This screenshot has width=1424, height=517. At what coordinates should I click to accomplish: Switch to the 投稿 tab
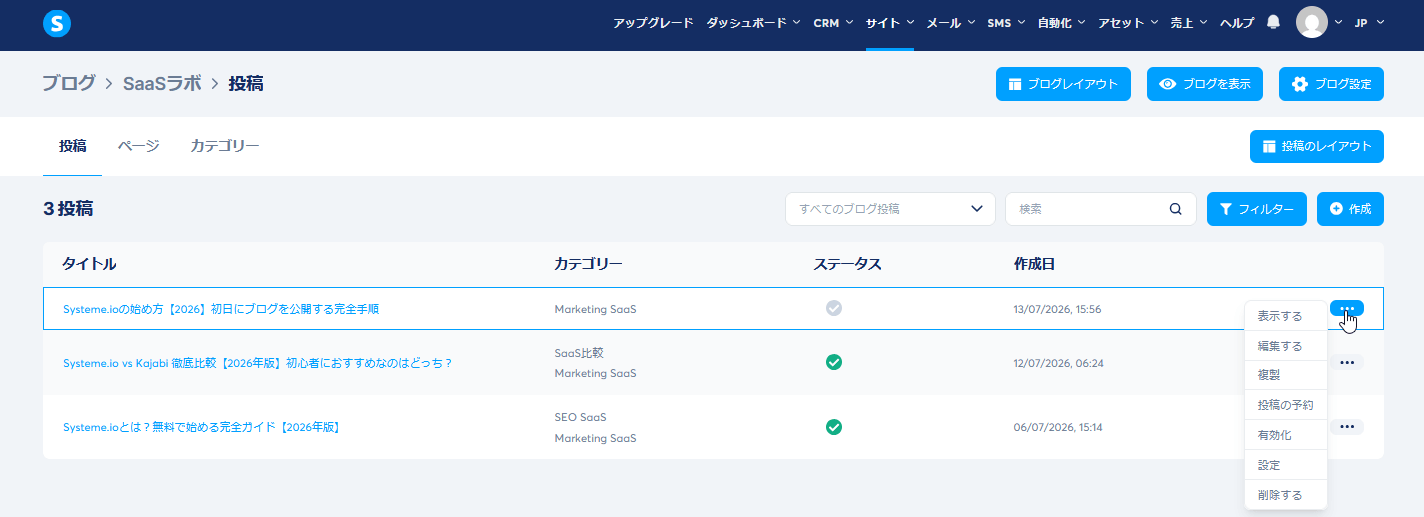[72, 146]
